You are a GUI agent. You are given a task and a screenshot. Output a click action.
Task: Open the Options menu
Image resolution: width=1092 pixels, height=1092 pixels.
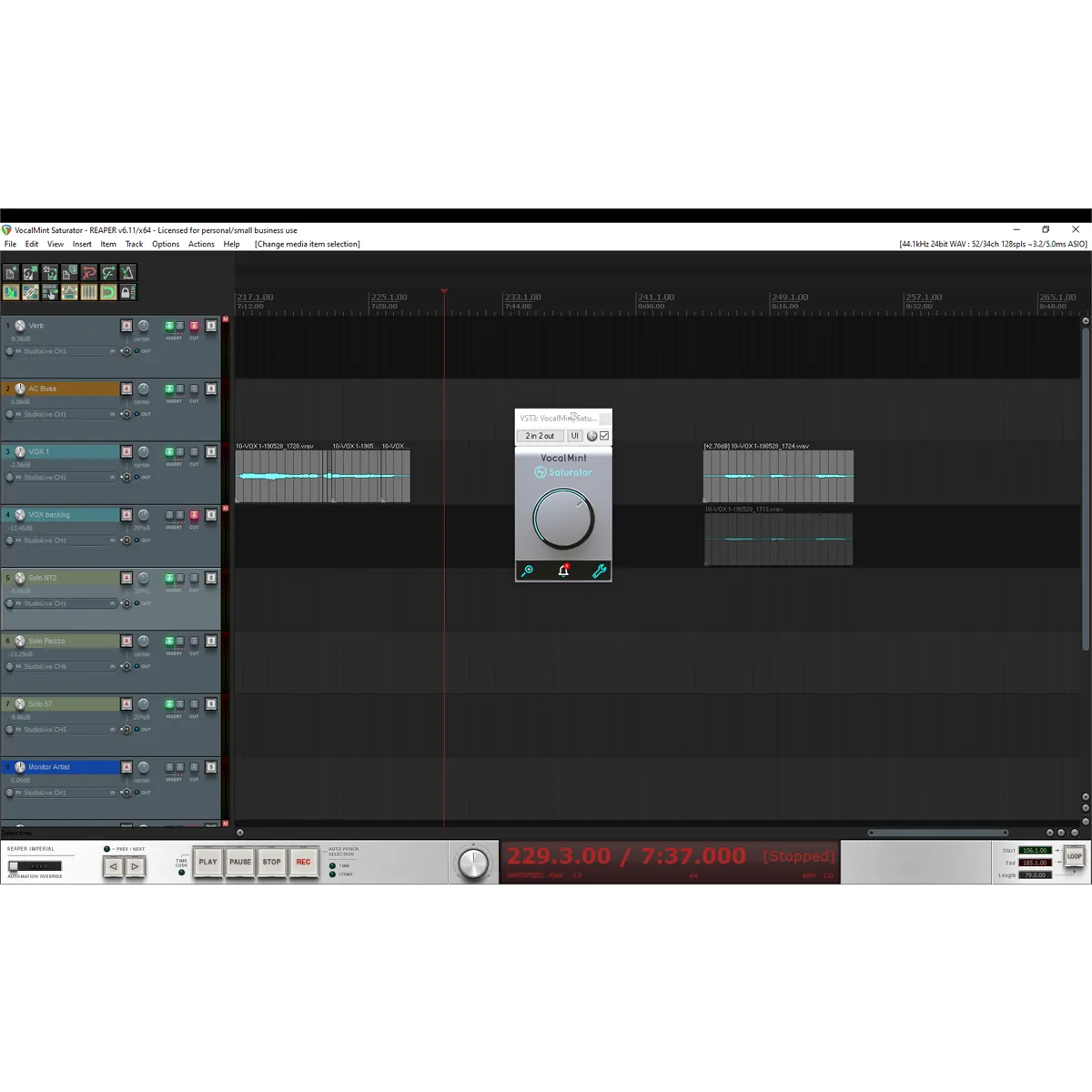(x=166, y=244)
